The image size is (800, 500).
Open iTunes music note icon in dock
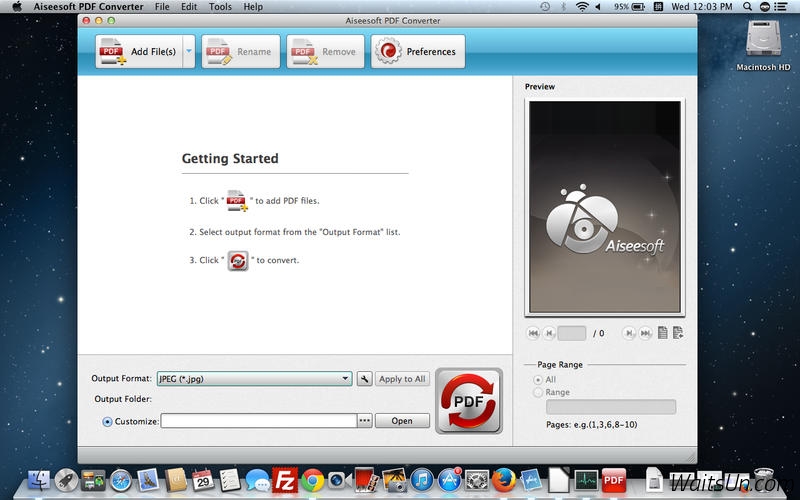click(x=422, y=481)
